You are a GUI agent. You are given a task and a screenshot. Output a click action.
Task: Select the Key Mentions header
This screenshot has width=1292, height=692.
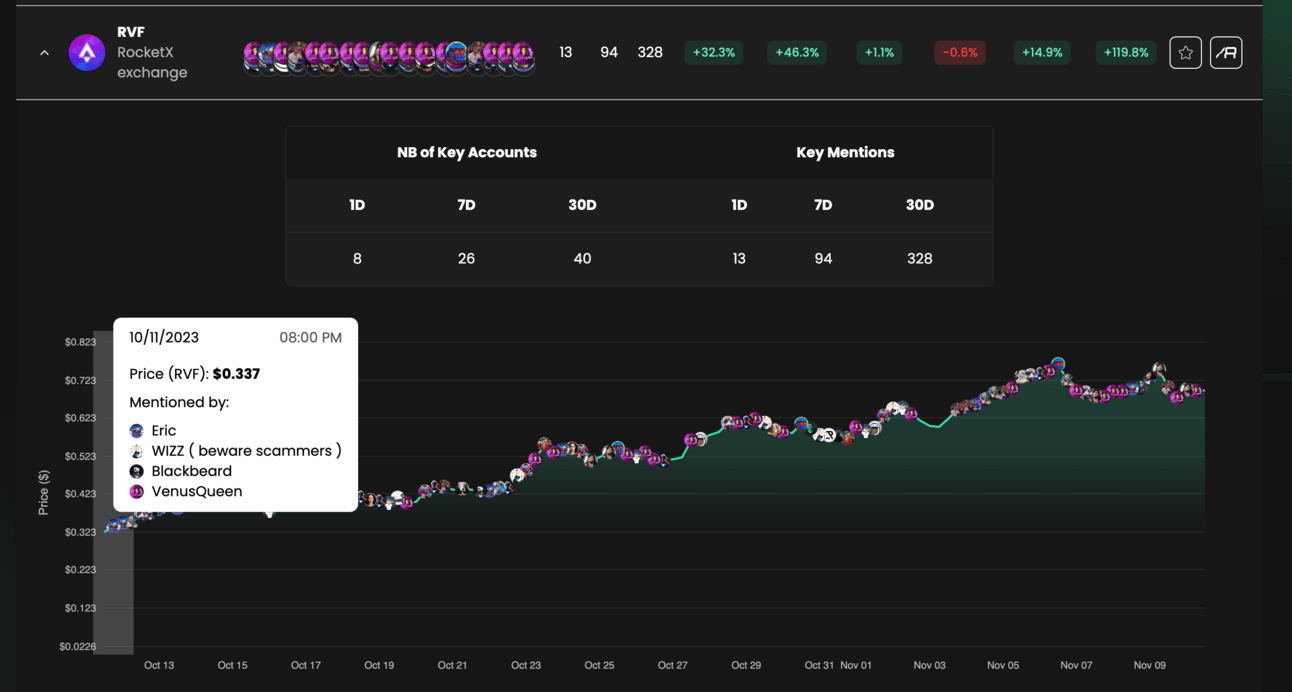coord(845,153)
